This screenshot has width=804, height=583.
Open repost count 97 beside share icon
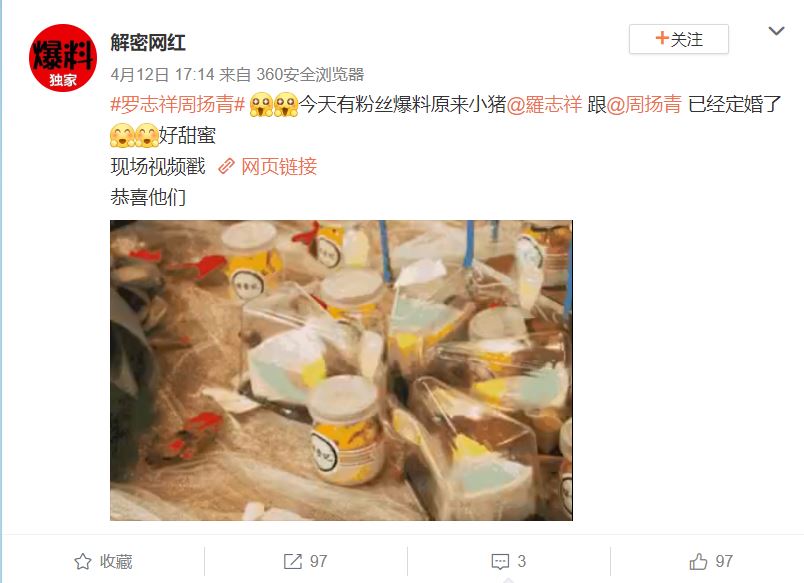(318, 561)
